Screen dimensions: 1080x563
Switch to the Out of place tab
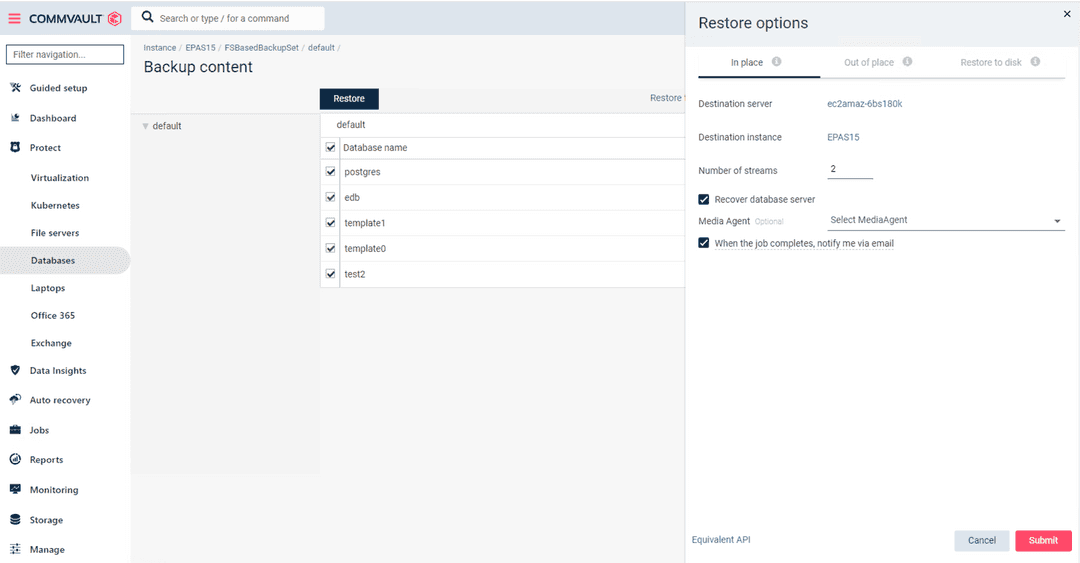[868, 62]
